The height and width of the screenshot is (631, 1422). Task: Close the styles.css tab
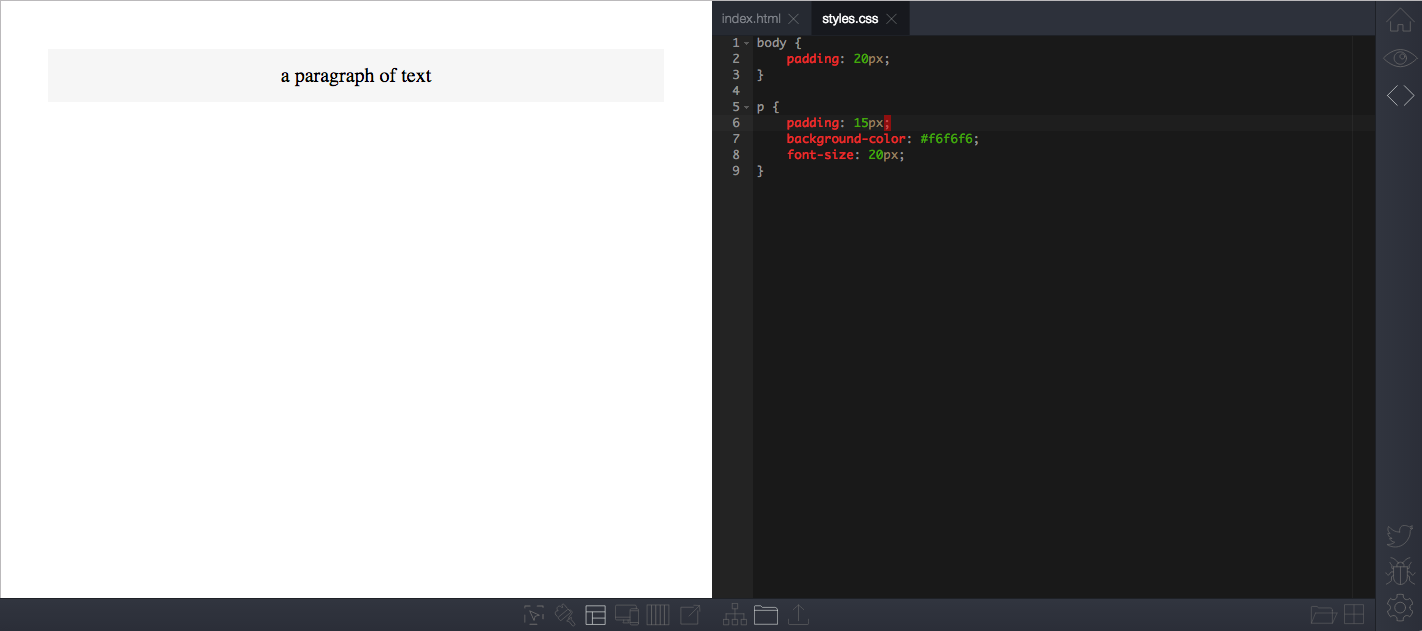tap(890, 18)
